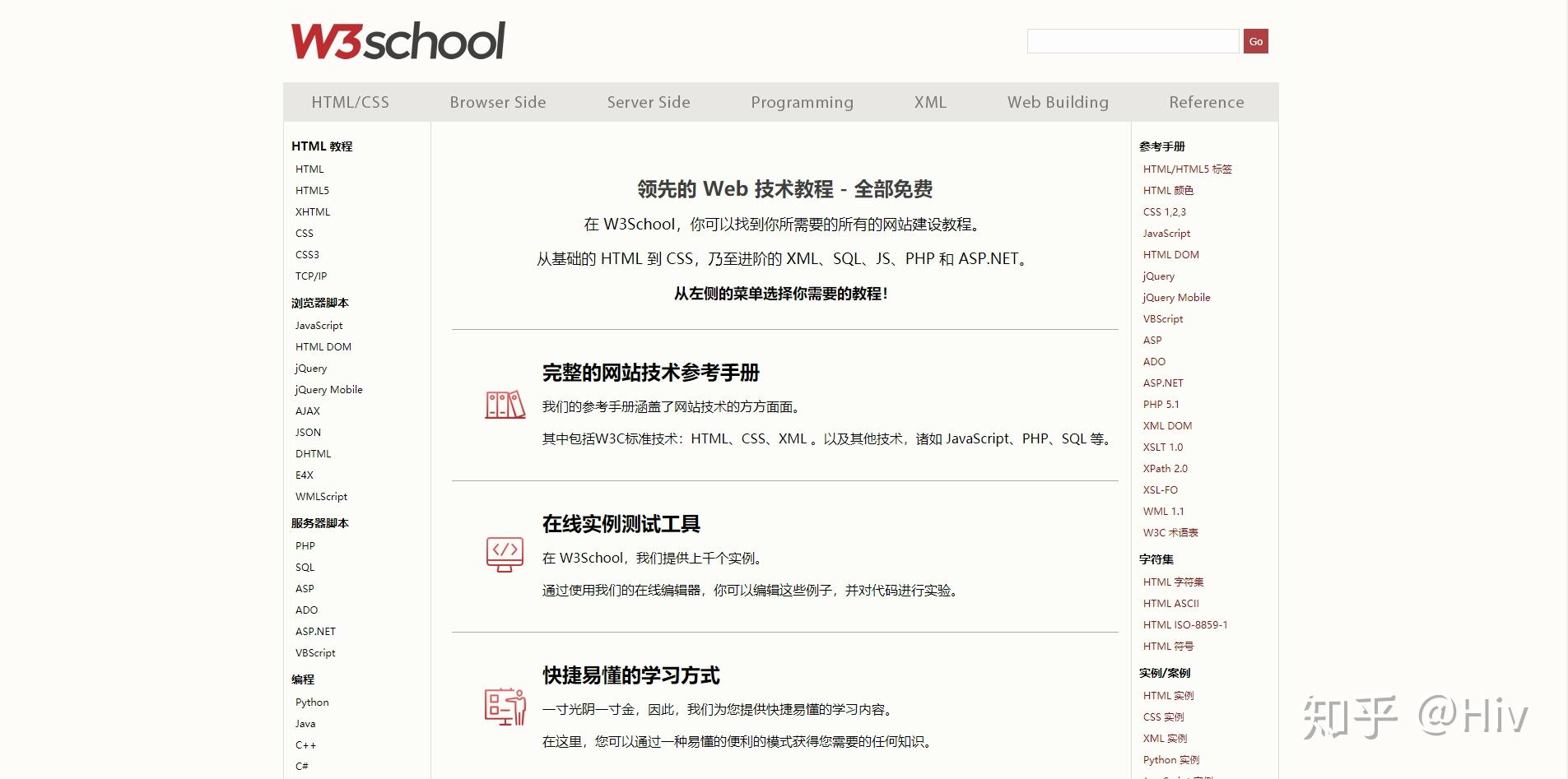Open CSS 1,2,3 reference link
The image size is (1568, 779).
click(1165, 211)
